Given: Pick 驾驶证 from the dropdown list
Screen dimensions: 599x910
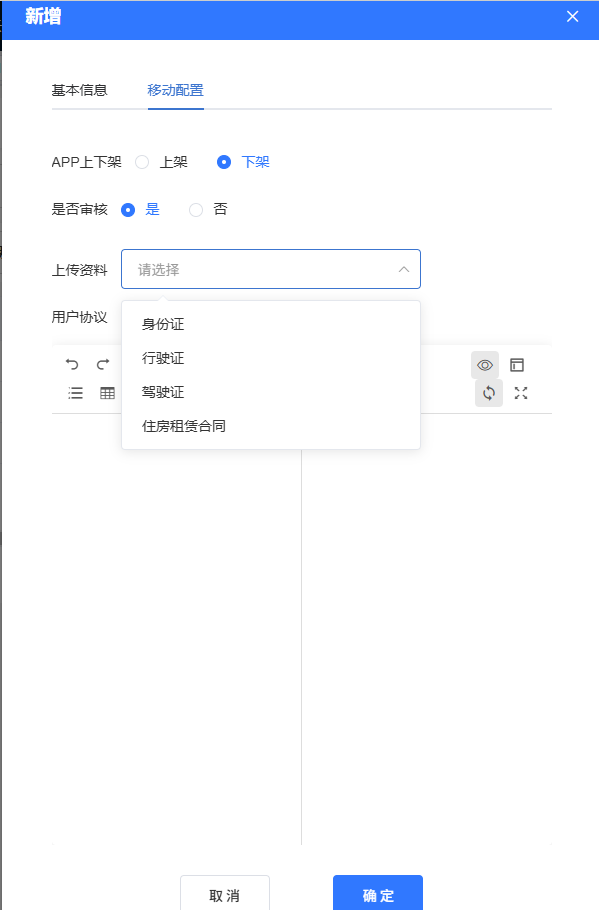Looking at the screenshot, I should (x=270, y=392).
